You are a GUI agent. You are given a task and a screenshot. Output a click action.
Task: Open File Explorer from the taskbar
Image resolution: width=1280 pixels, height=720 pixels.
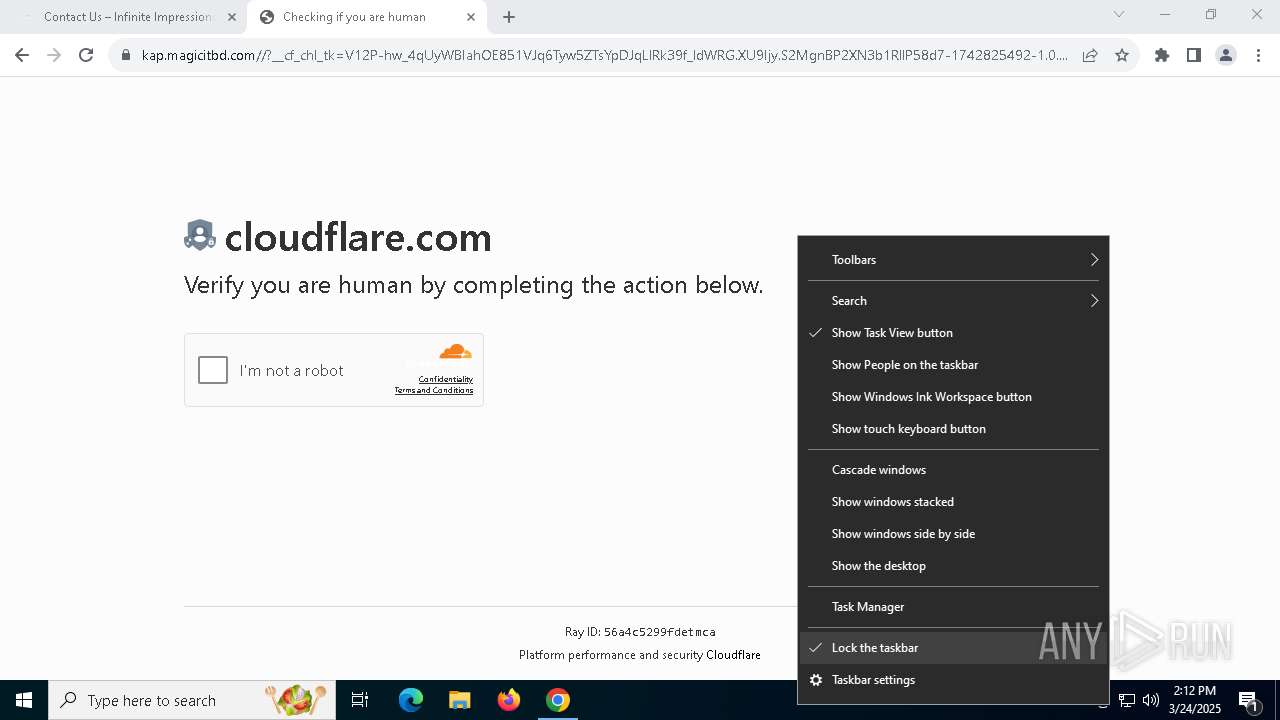pos(459,700)
